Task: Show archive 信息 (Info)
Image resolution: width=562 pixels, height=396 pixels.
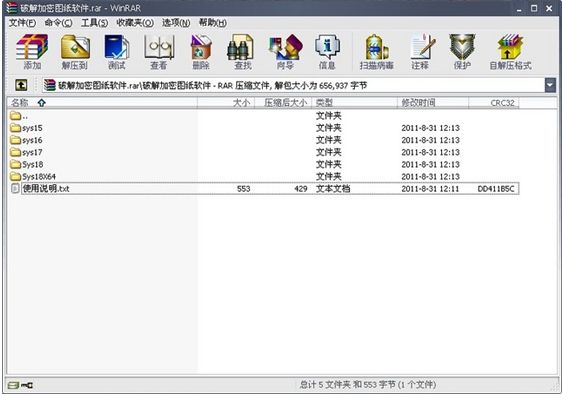Action: pyautogui.click(x=327, y=52)
